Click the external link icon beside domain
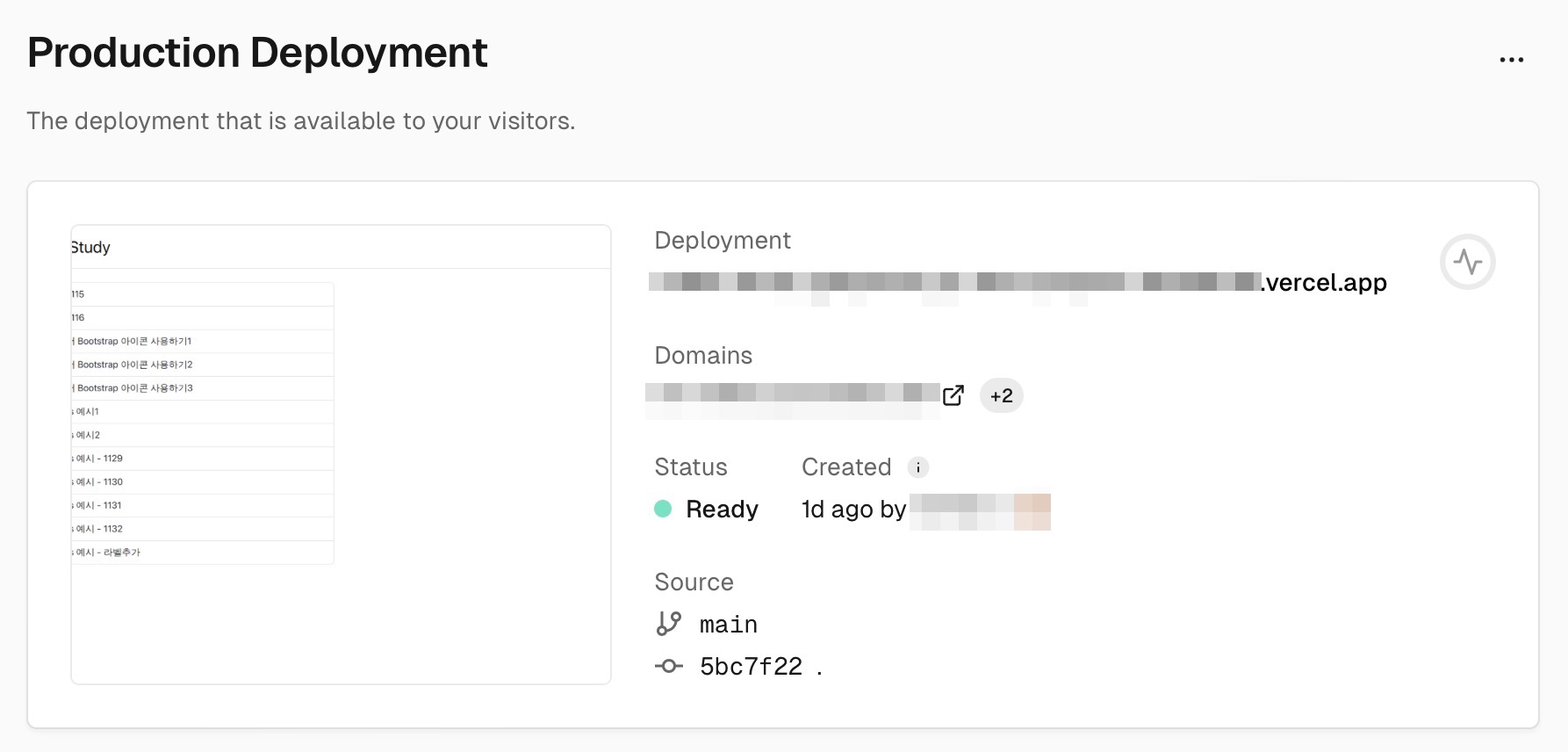This screenshot has width=1568, height=752. 953,395
